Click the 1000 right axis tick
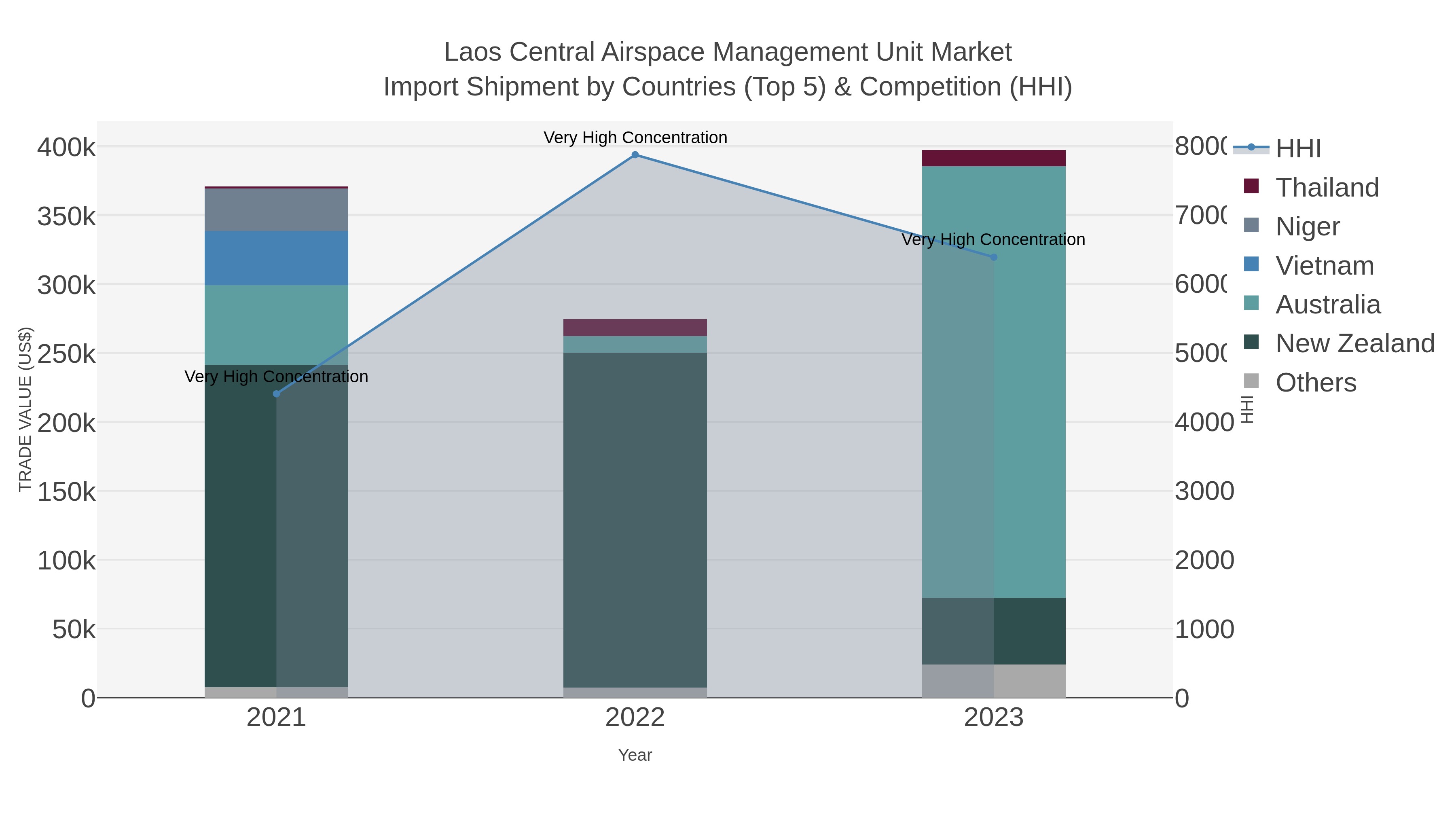The height and width of the screenshot is (819, 1456). pyautogui.click(x=1204, y=629)
